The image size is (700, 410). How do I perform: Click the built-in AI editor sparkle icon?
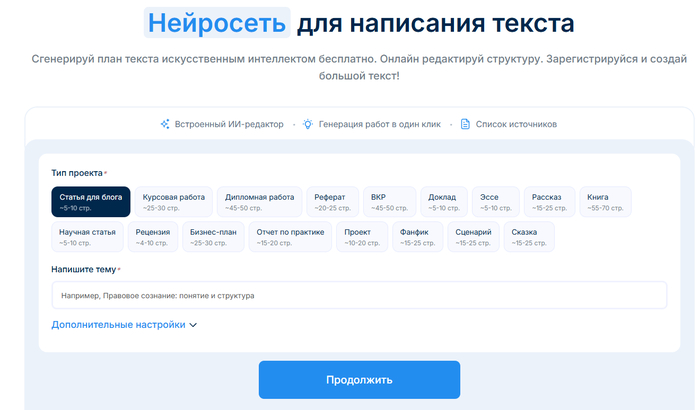click(166, 124)
